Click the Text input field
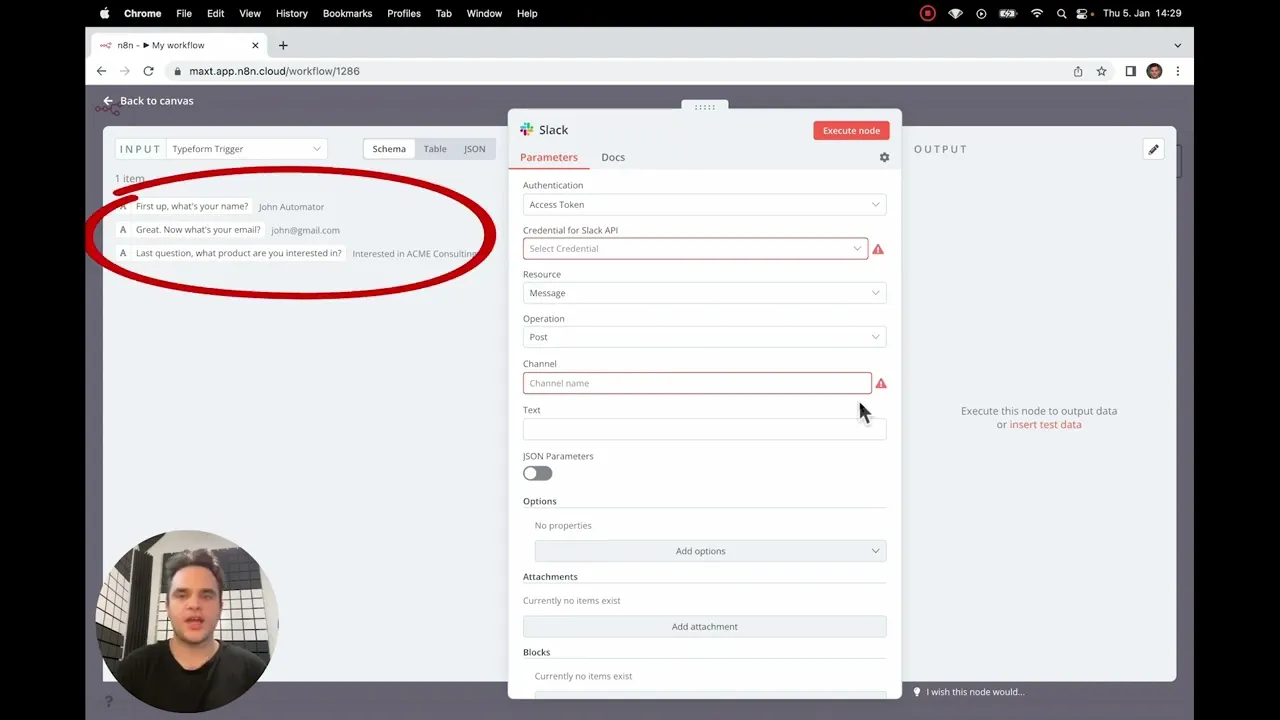 pos(704,429)
